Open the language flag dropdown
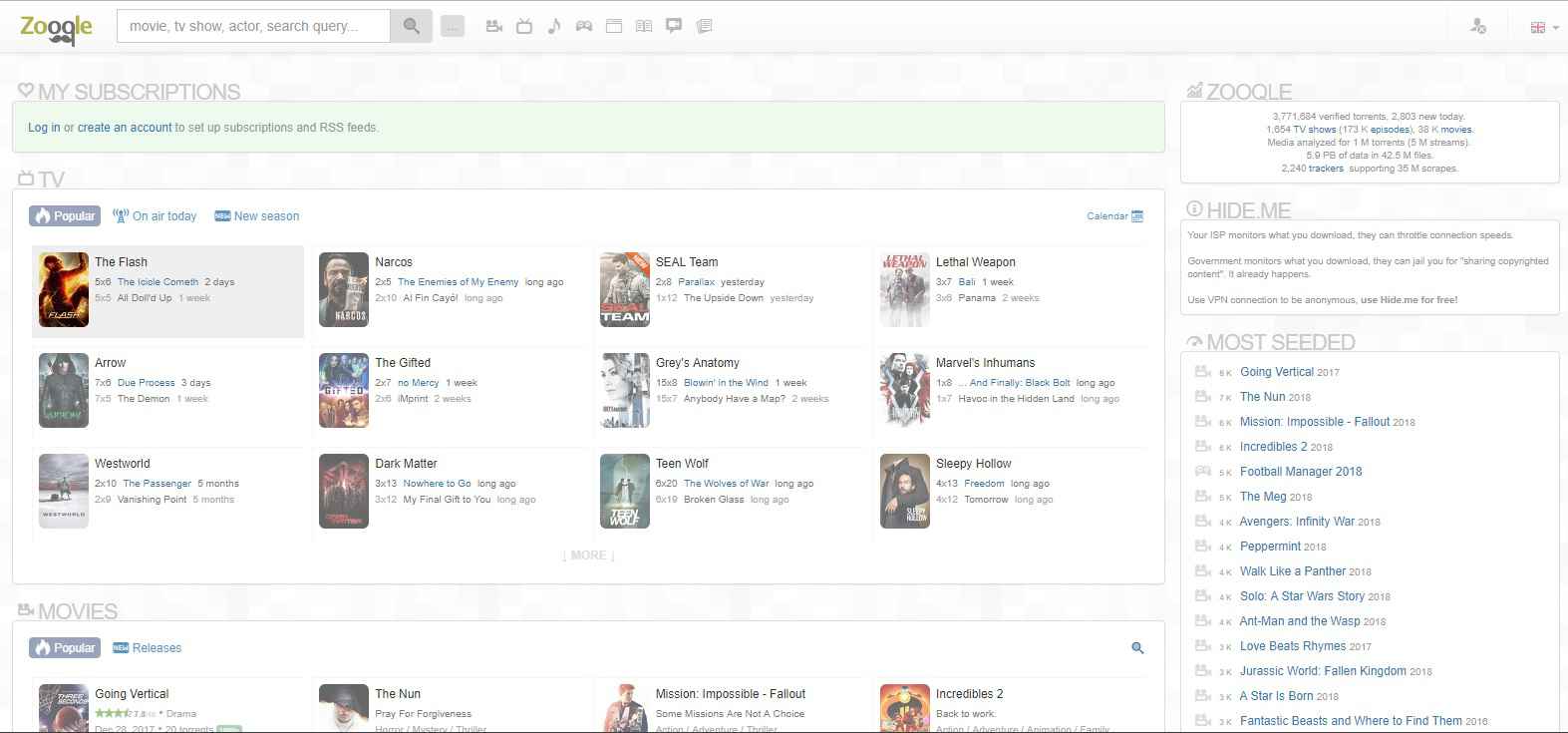Viewport: 1568px width, 733px height. (x=1543, y=28)
